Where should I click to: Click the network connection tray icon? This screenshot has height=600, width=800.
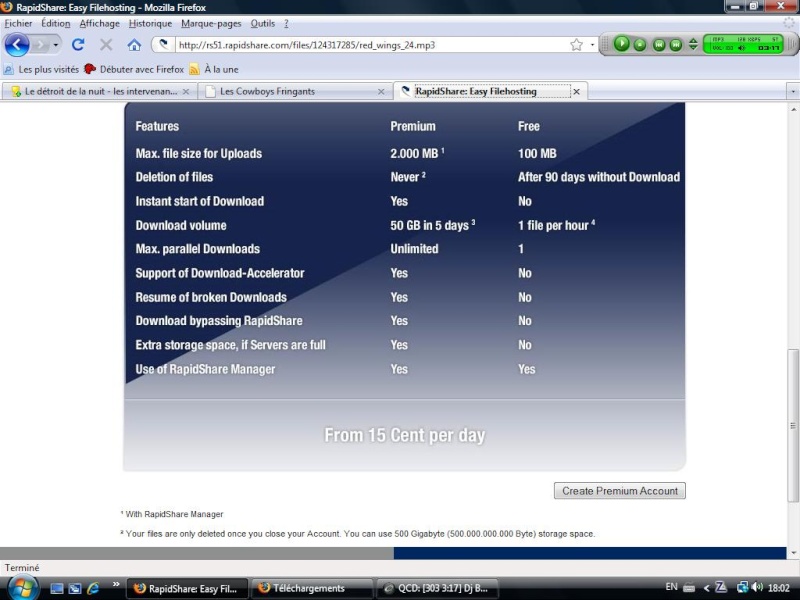[x=742, y=588]
